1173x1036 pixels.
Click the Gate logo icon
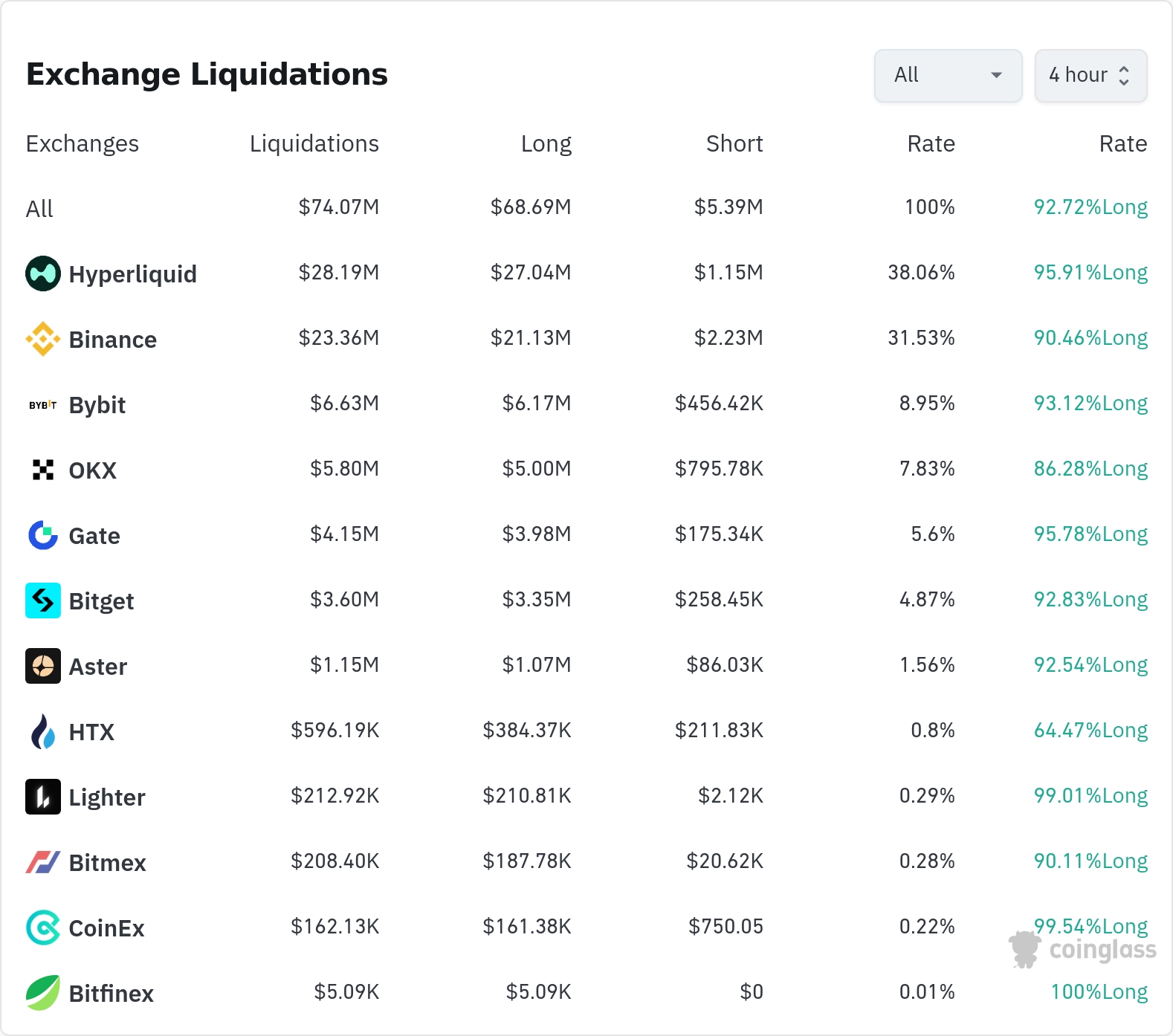tap(43, 535)
